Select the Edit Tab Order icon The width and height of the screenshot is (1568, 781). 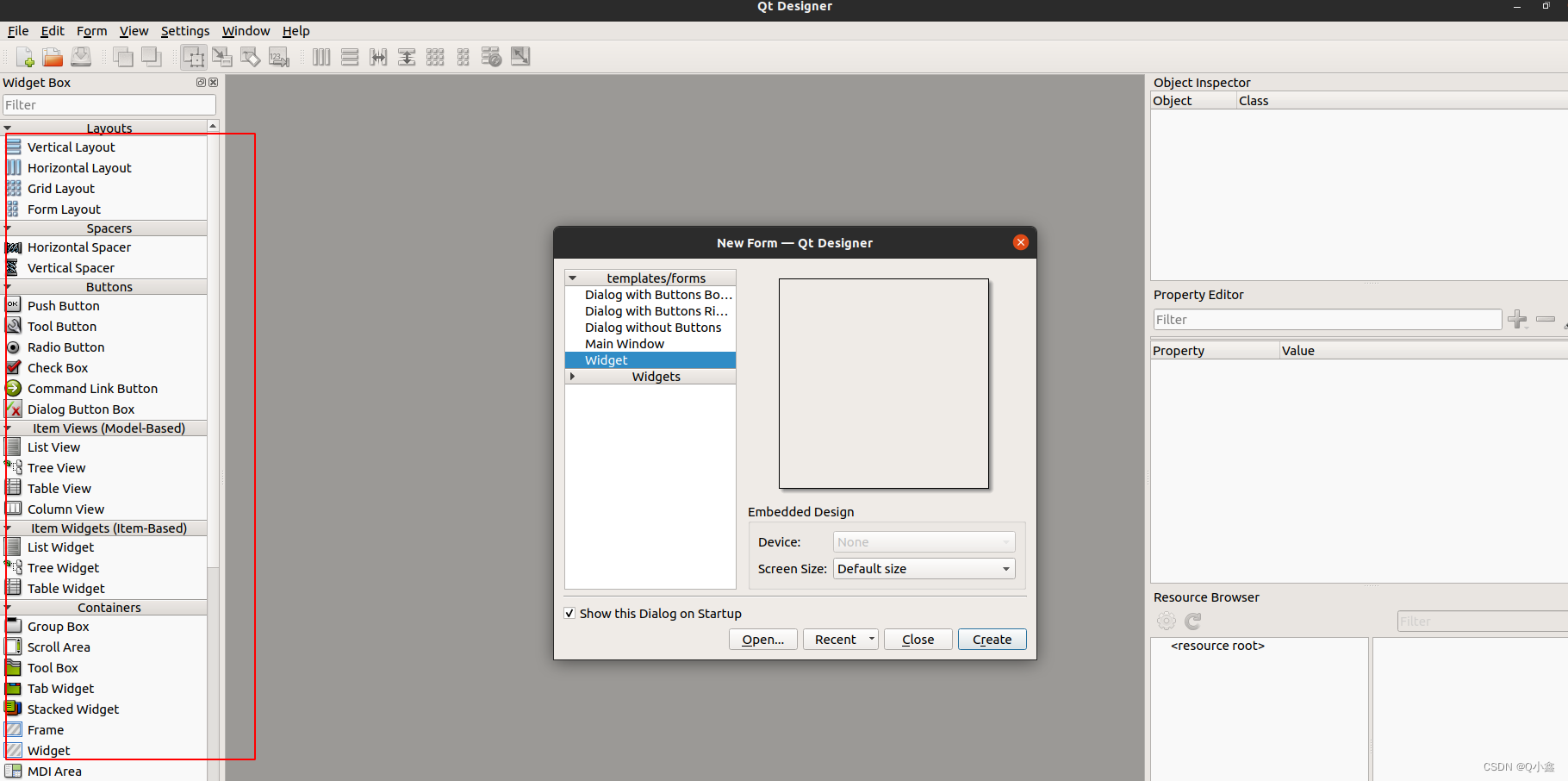tap(279, 57)
